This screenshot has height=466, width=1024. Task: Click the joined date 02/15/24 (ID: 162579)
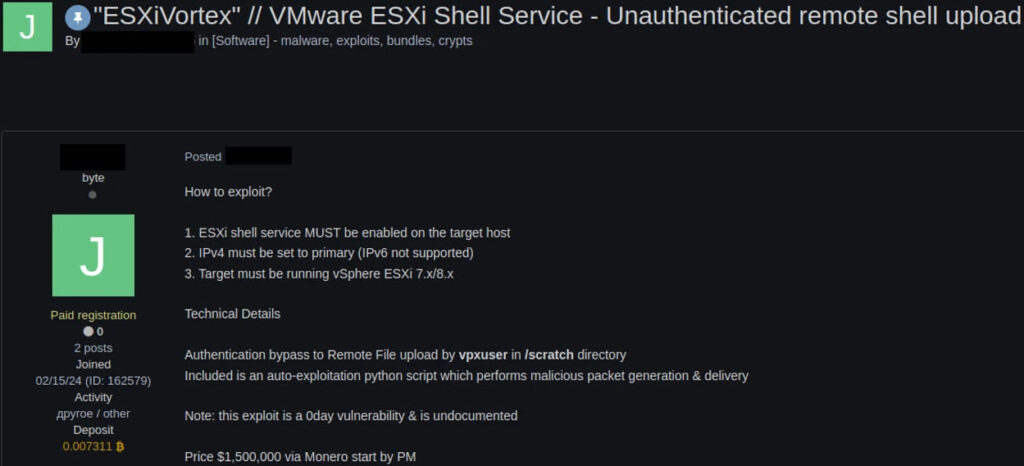[93, 381]
